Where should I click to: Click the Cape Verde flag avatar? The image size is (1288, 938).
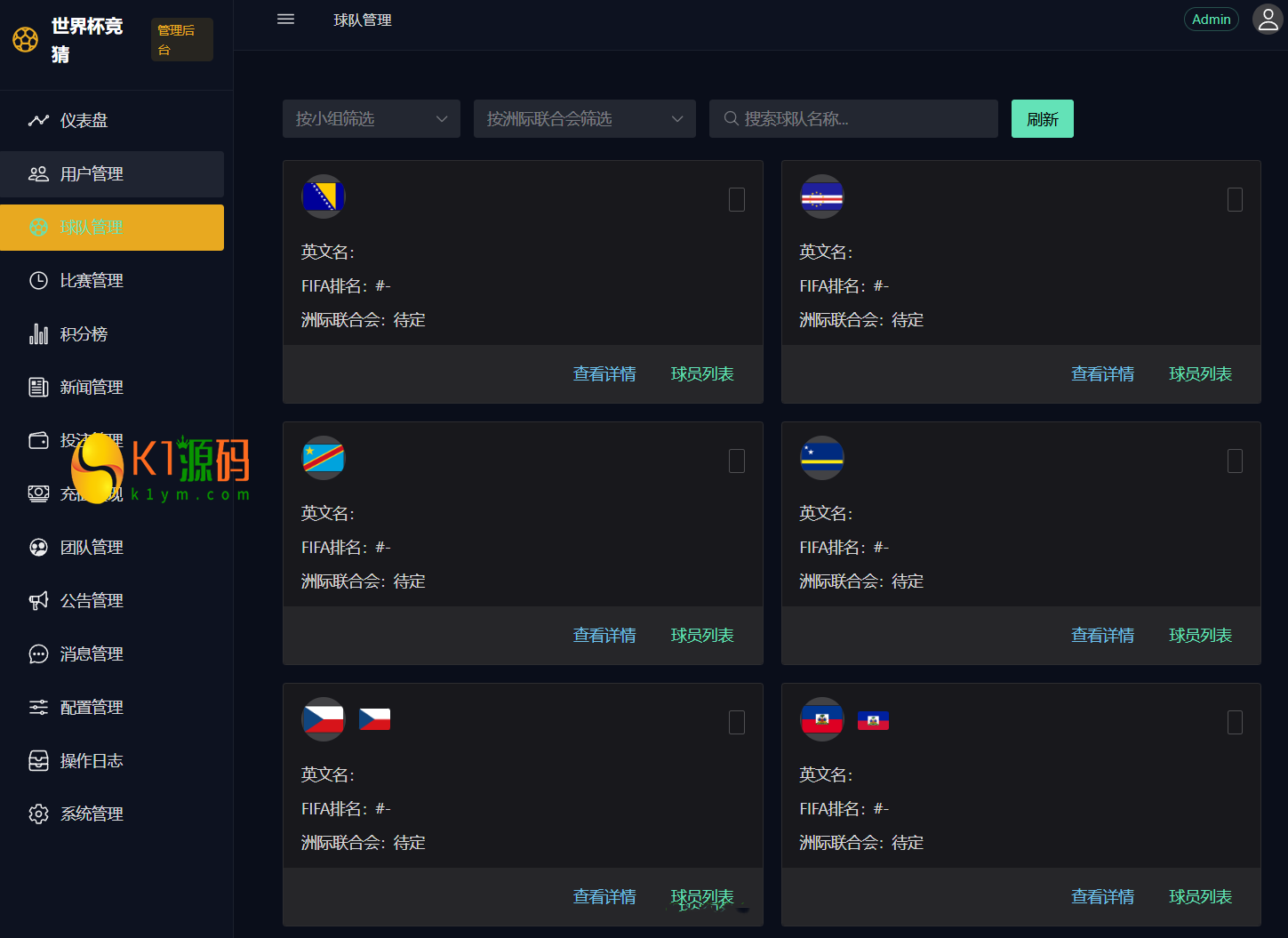pos(822,196)
